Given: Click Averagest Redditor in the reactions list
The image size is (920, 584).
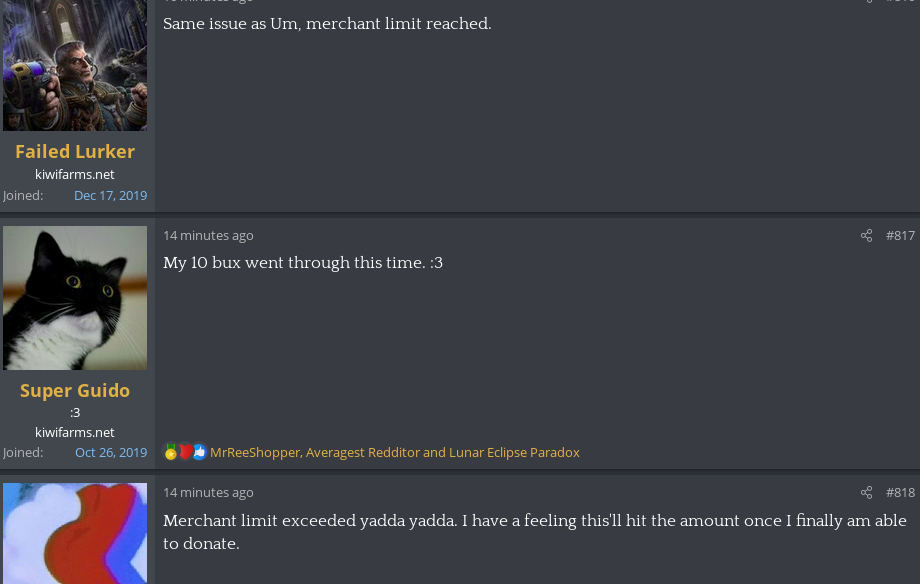Looking at the screenshot, I should coord(362,453).
